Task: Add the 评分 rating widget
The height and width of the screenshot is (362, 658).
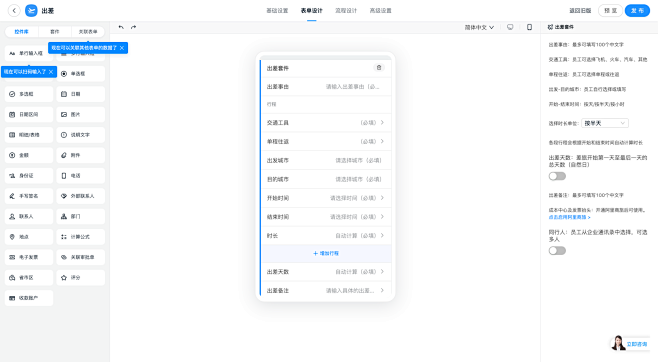Action: 81,278
